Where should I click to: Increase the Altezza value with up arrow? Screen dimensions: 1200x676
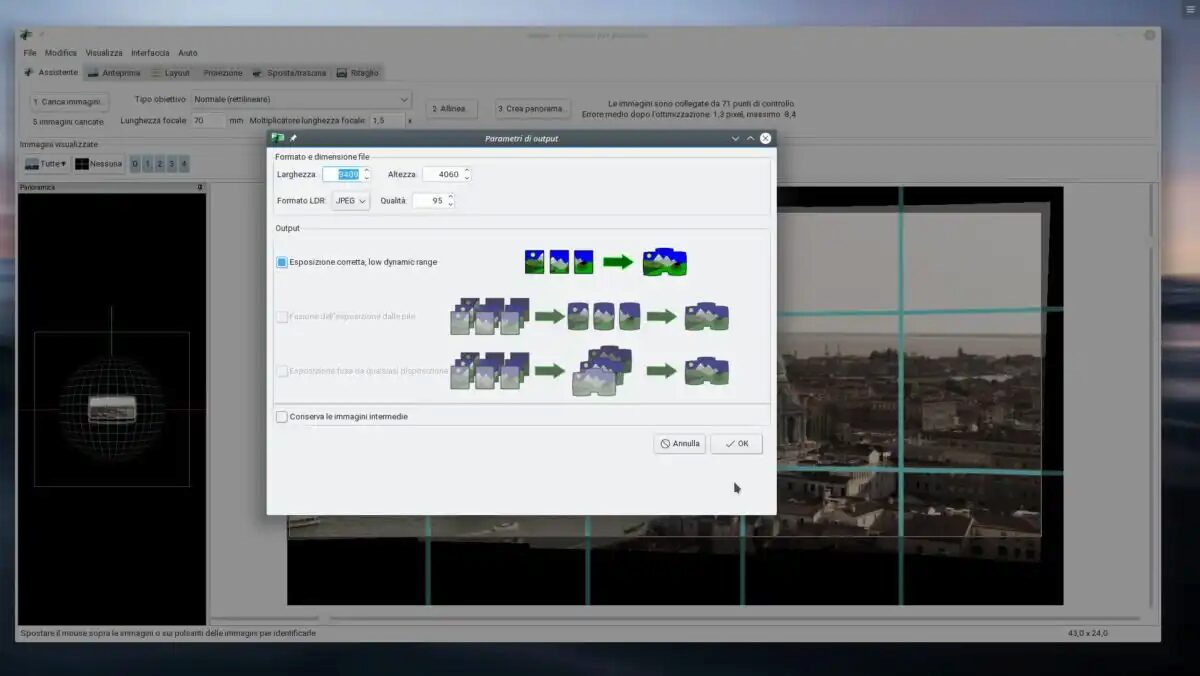467,170
